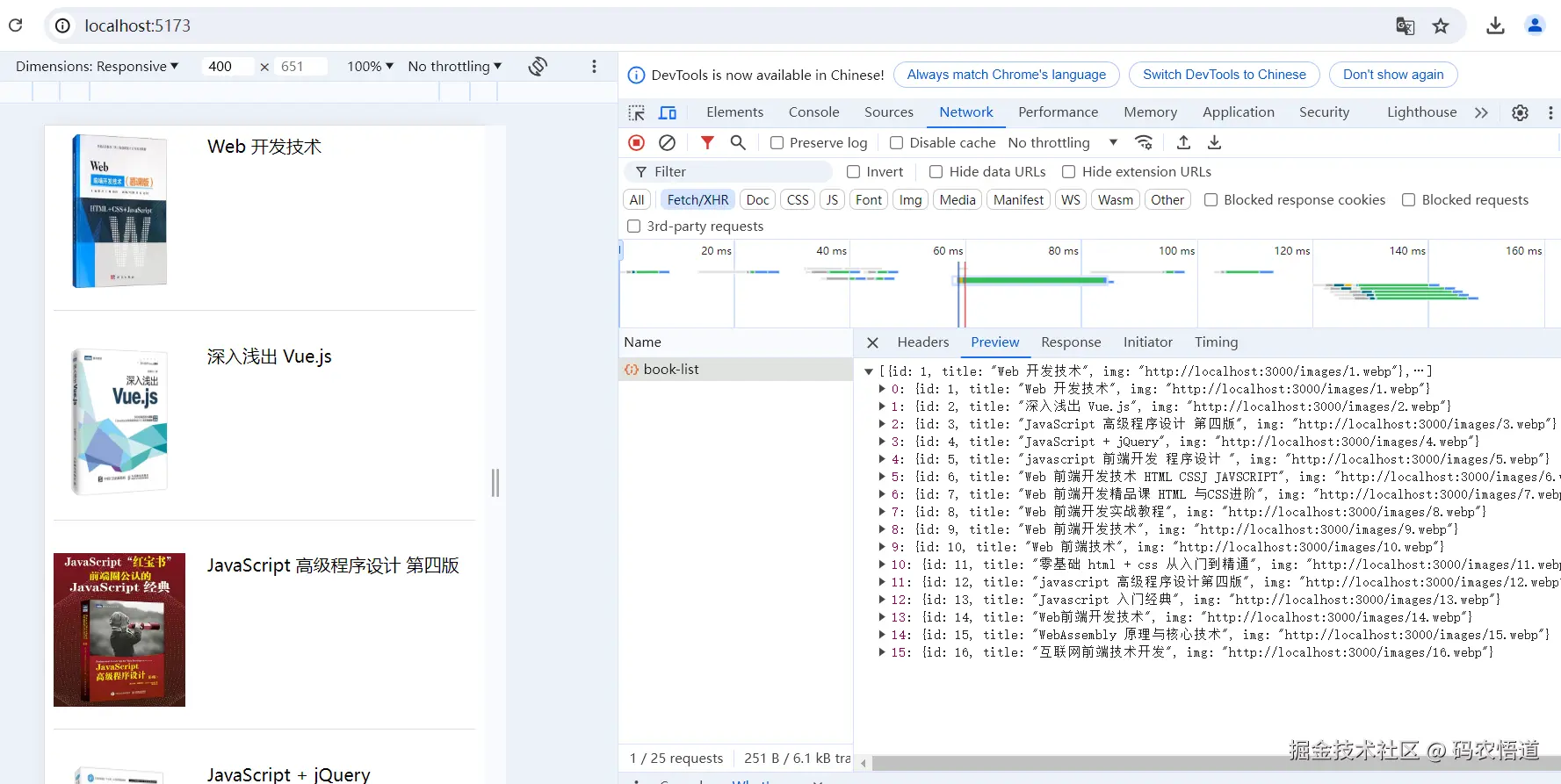Clear the network log
1561x784 pixels.
(668, 142)
